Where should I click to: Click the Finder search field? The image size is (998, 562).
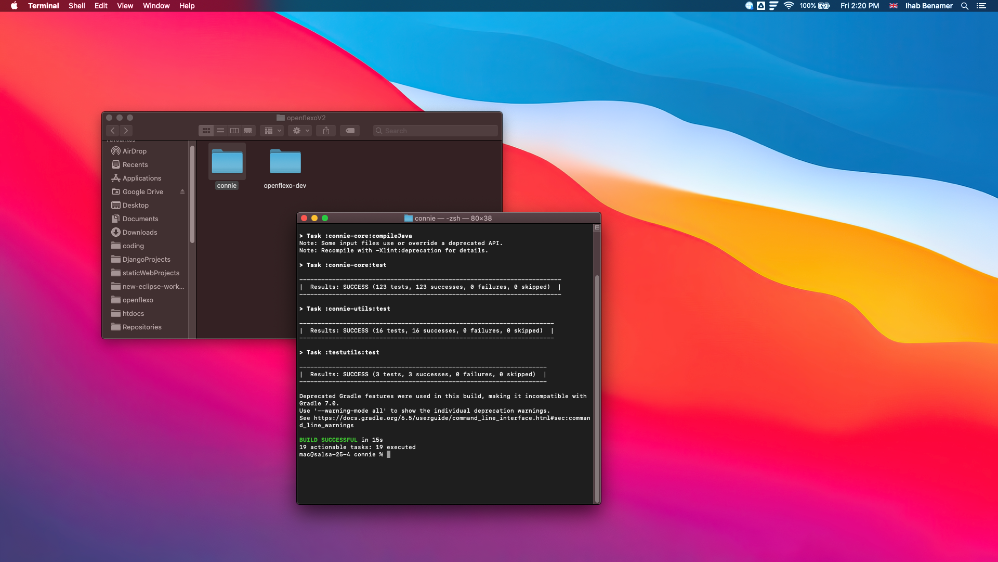tap(435, 130)
